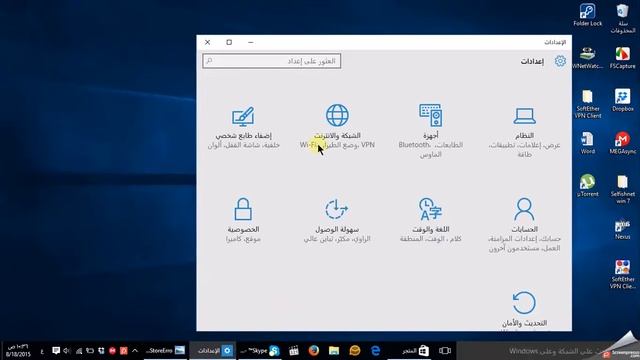Open the video editor clapperboard taskbar icon
The width and height of the screenshot is (640, 360).
pos(293,351)
